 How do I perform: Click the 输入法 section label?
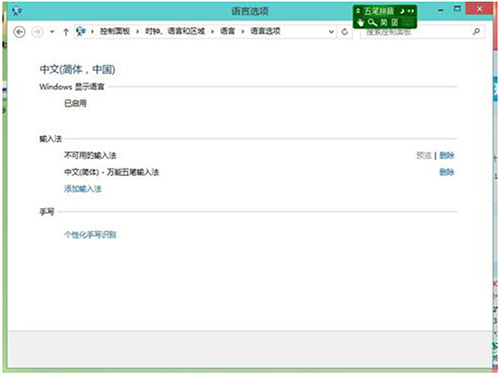click(x=51, y=139)
